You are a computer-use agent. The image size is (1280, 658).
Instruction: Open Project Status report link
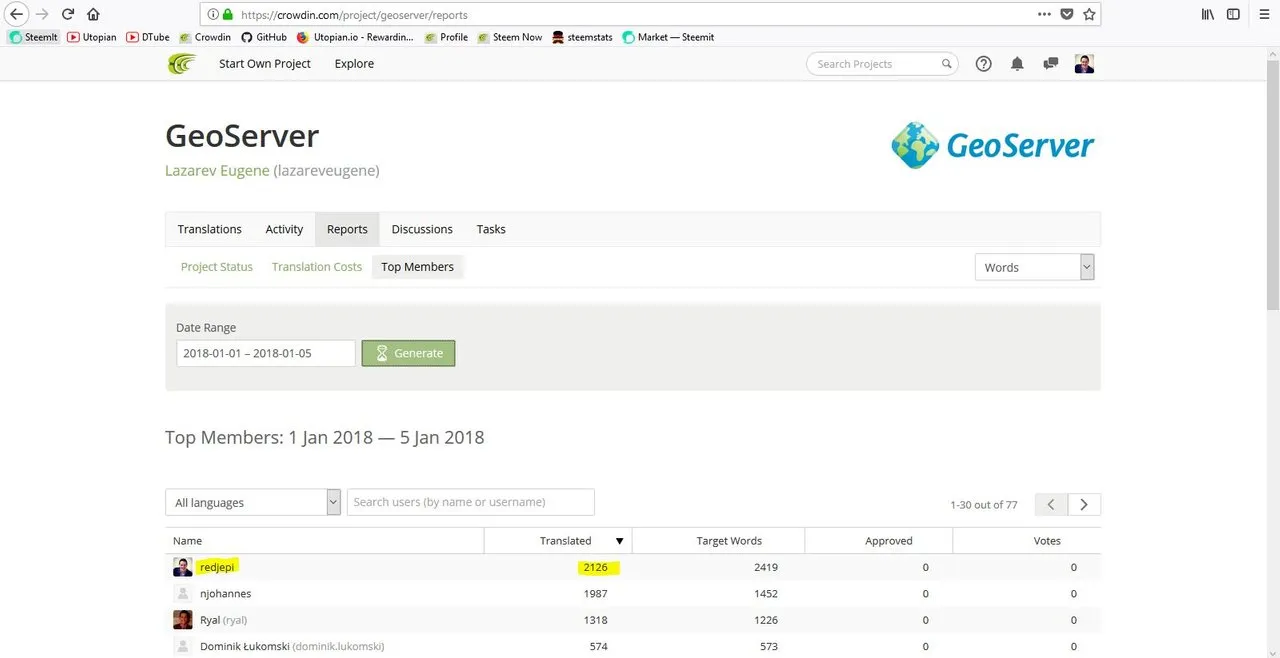pos(217,267)
